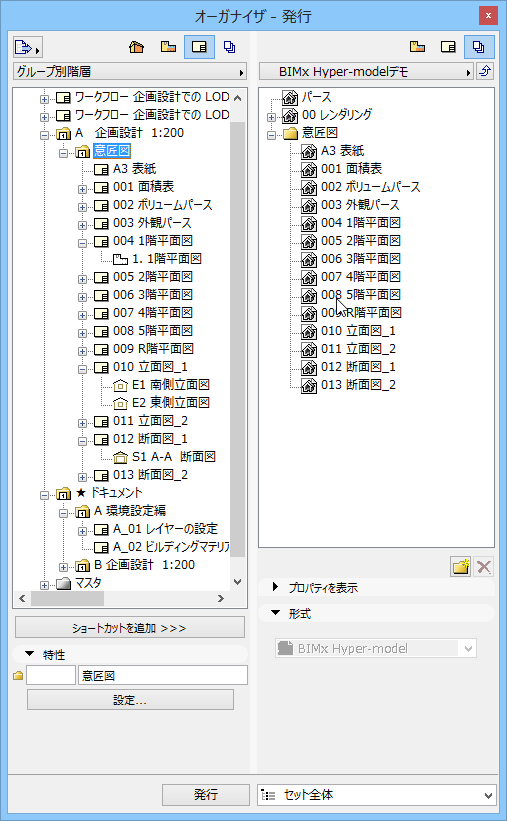The width and height of the screenshot is (507, 821).
Task: Select E2 東側立面図 drawing
Action: coord(171,403)
